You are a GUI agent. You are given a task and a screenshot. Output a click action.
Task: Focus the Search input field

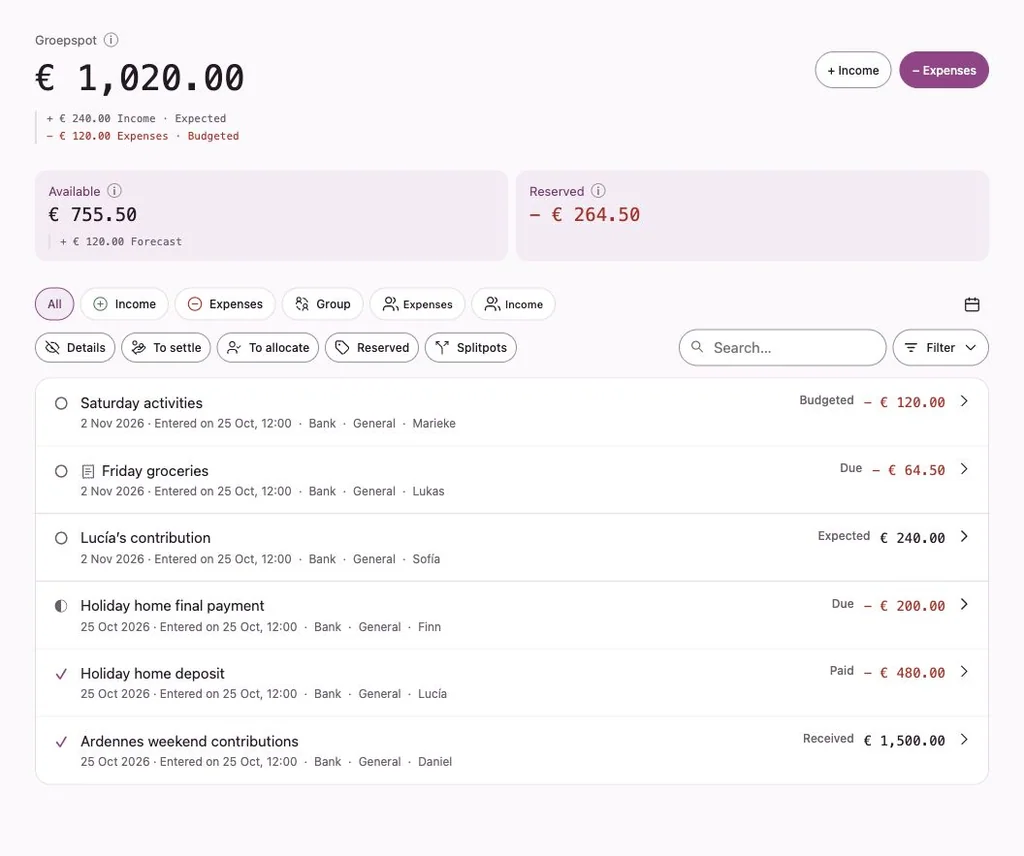(x=782, y=347)
